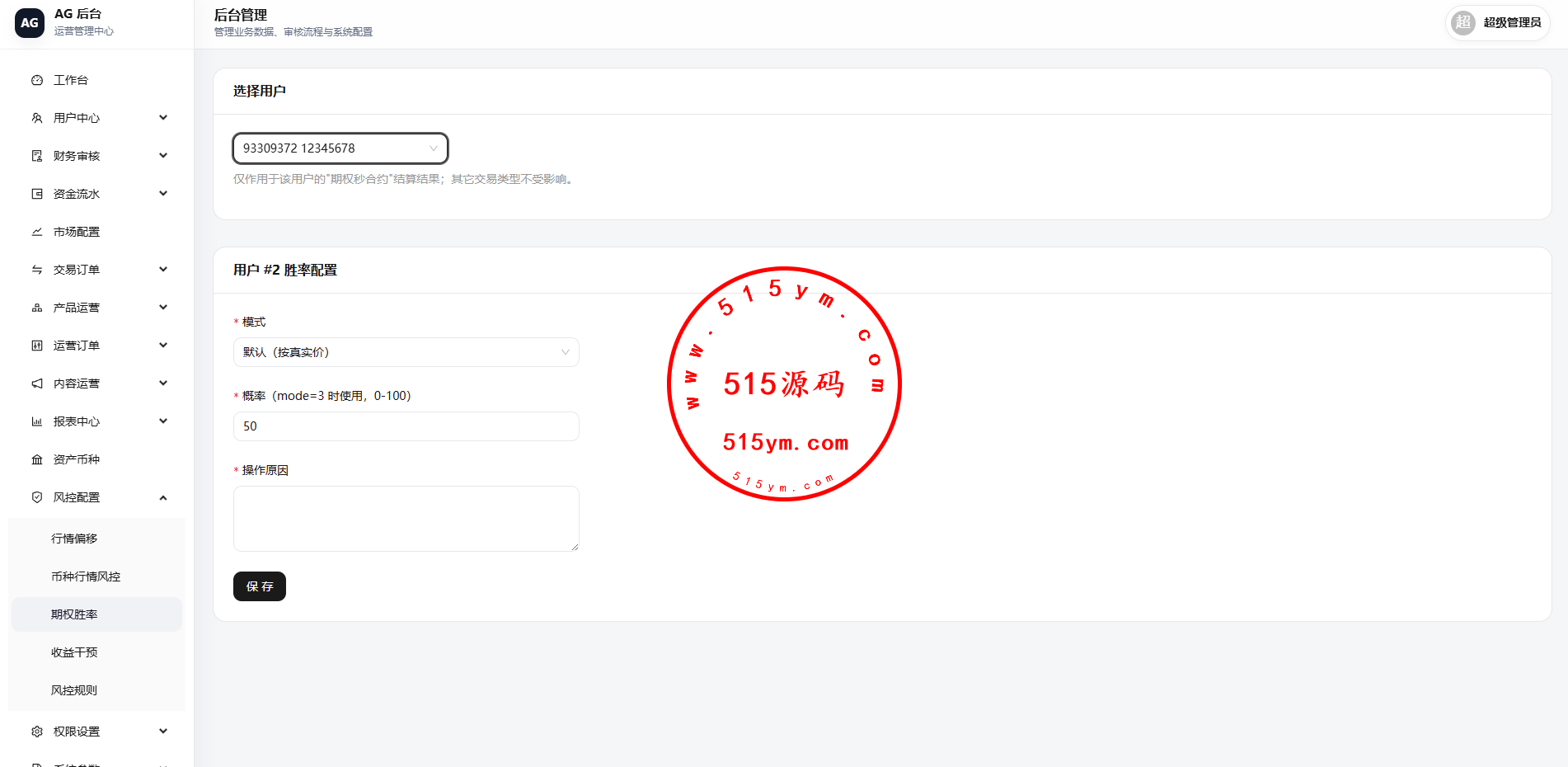Click the 保存 save button
Image resolution: width=1568 pixels, height=767 pixels.
[260, 586]
